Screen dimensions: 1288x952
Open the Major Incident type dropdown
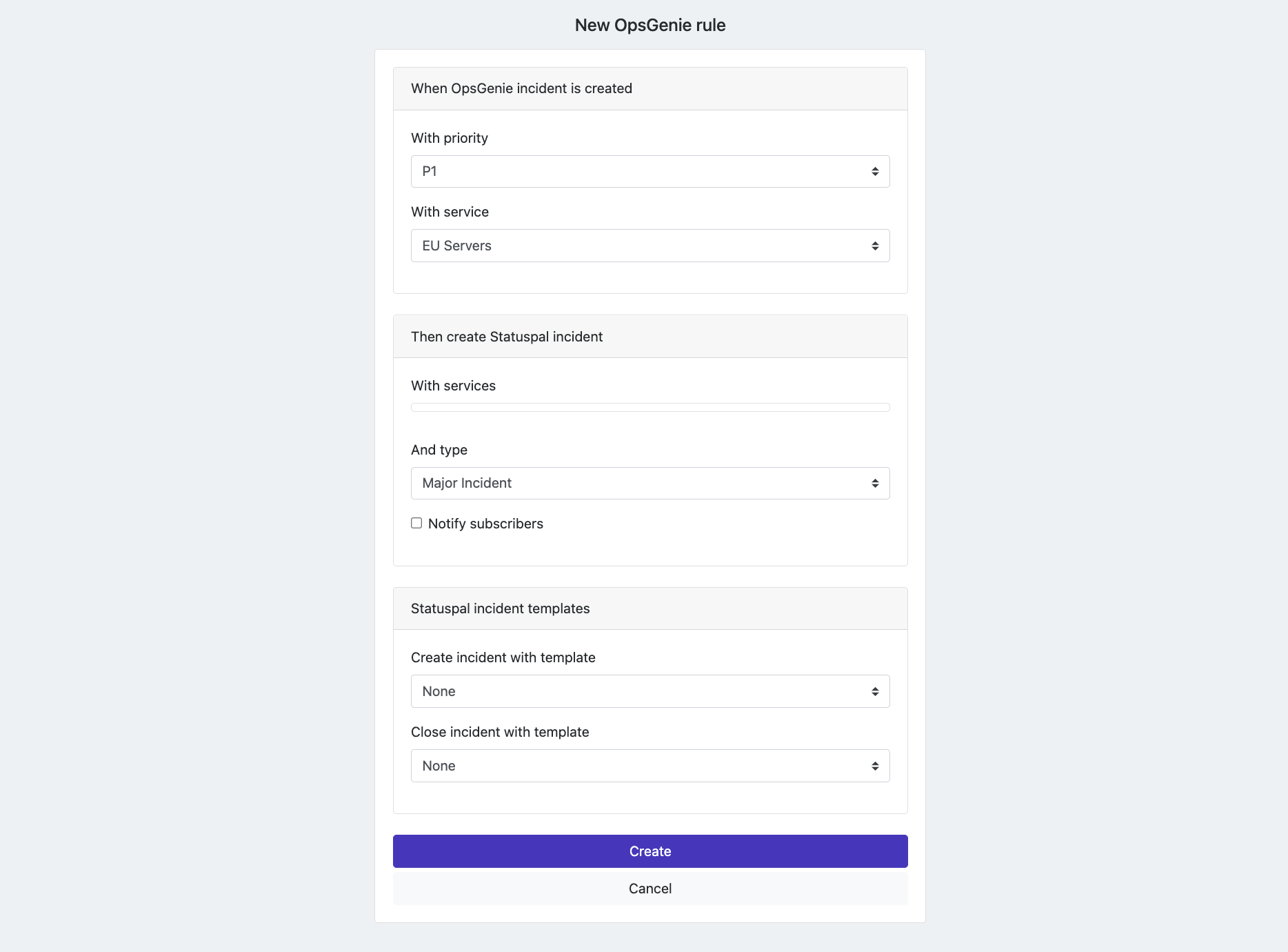[x=650, y=483]
